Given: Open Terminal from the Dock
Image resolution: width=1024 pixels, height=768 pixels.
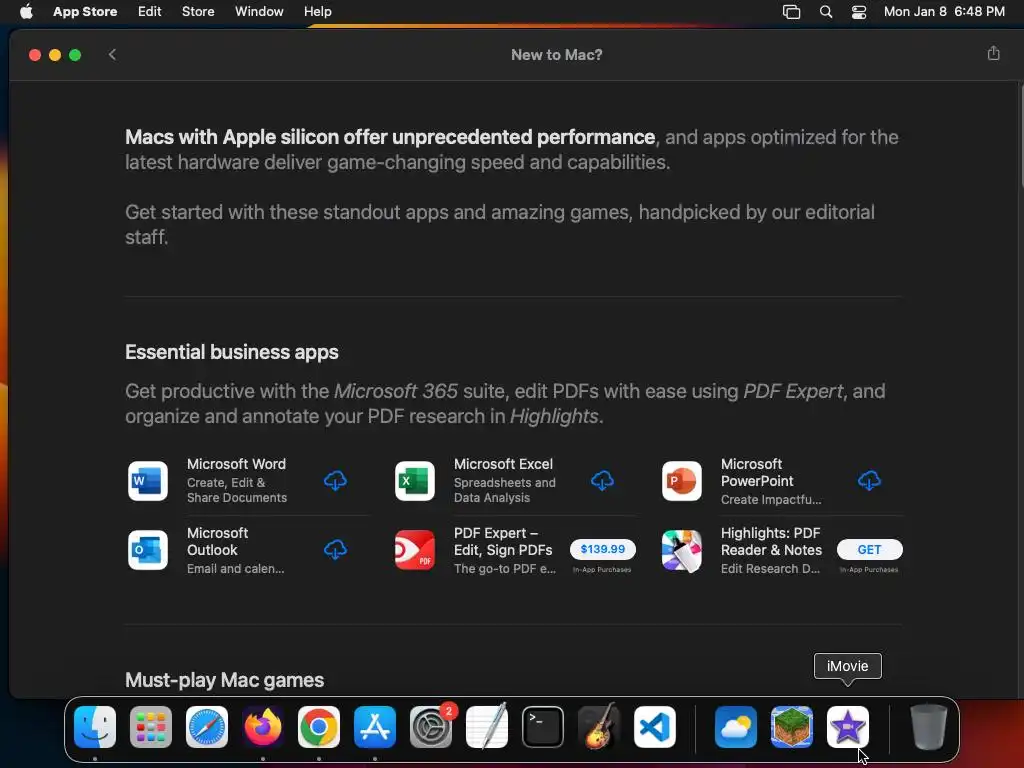Looking at the screenshot, I should (543, 727).
